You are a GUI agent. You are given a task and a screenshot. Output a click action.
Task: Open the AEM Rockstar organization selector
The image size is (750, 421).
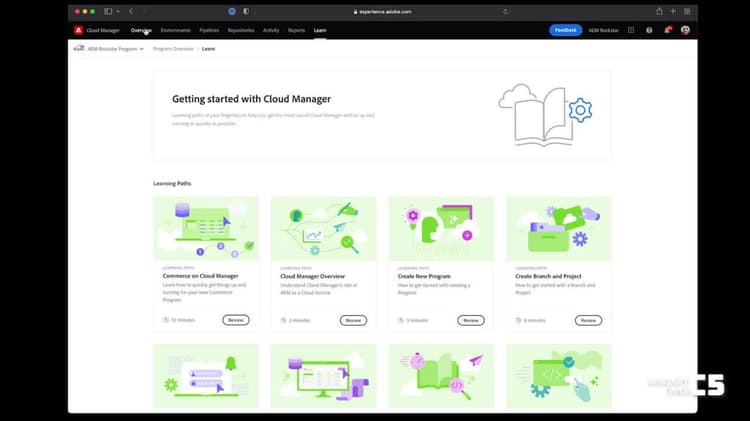(x=603, y=30)
